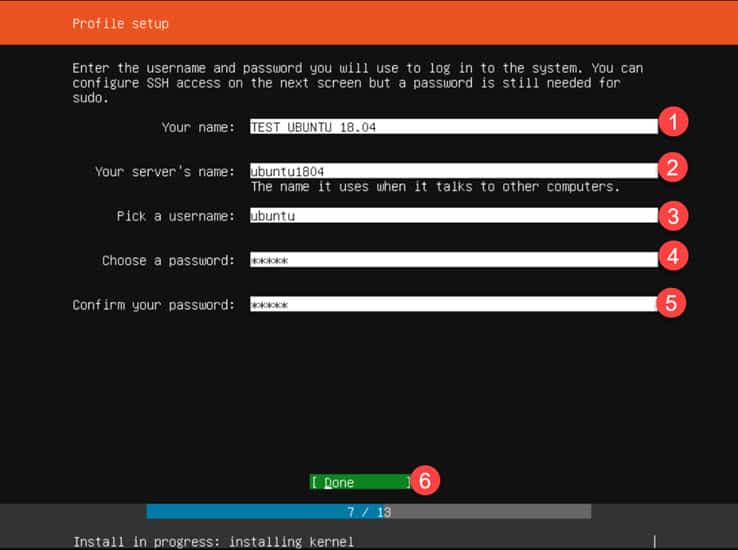Click the hint about talking to other computers
This screenshot has height=550, width=738.
tap(435, 187)
